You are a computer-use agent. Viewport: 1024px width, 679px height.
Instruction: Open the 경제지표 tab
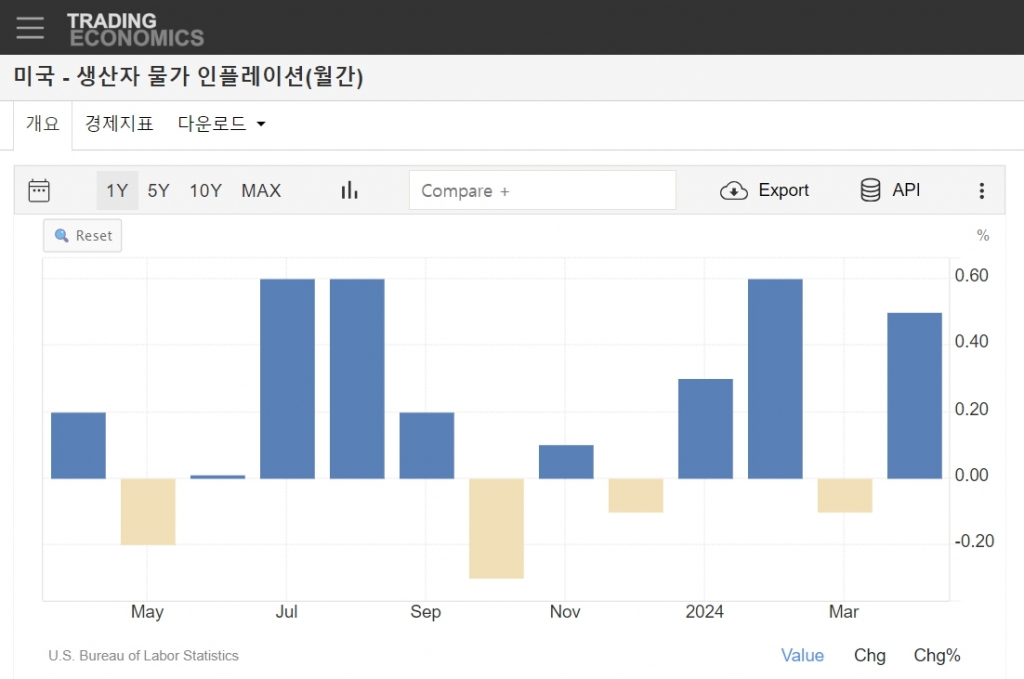click(x=119, y=124)
